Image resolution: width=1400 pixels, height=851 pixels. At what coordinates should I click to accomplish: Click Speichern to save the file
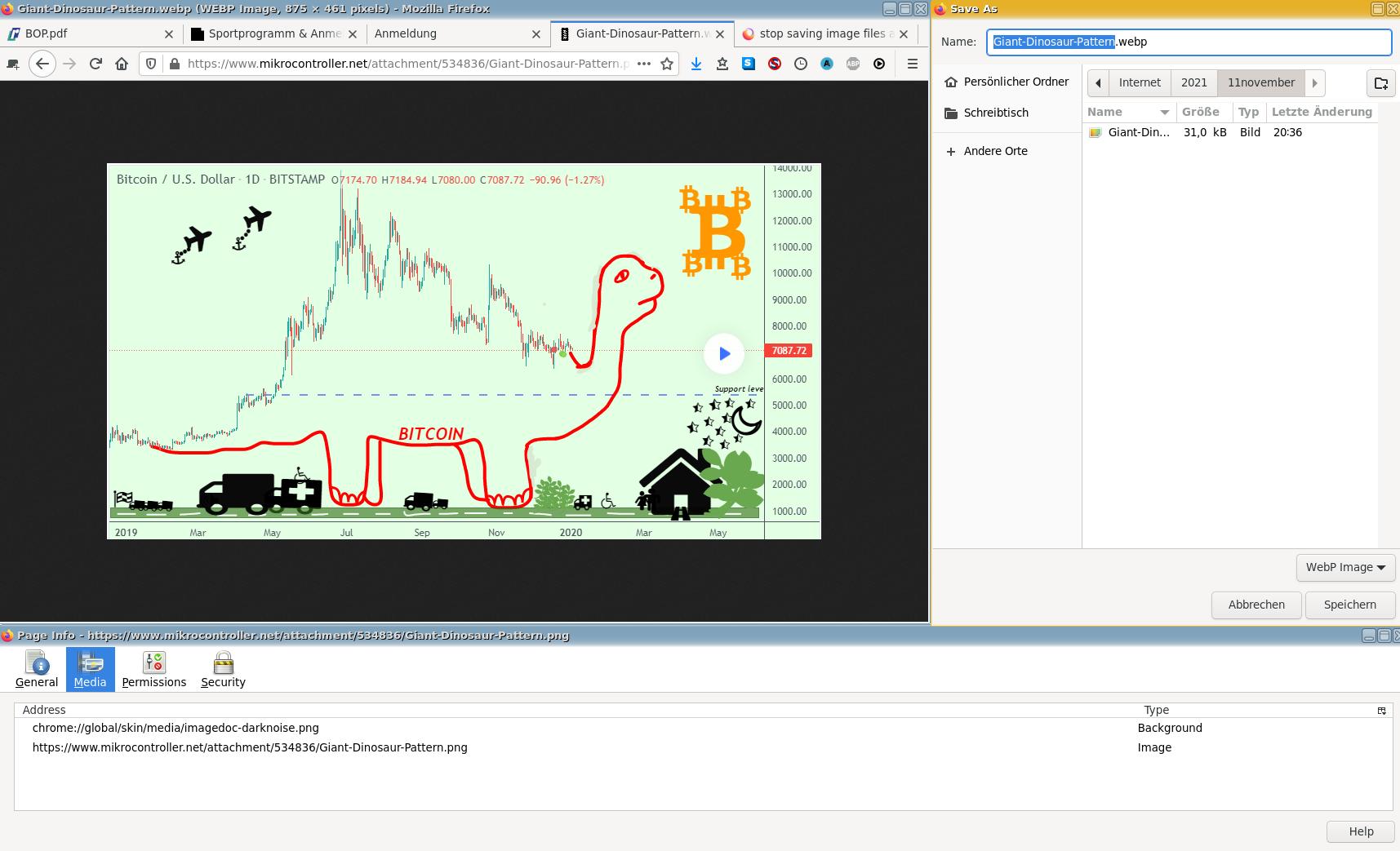tap(1349, 605)
